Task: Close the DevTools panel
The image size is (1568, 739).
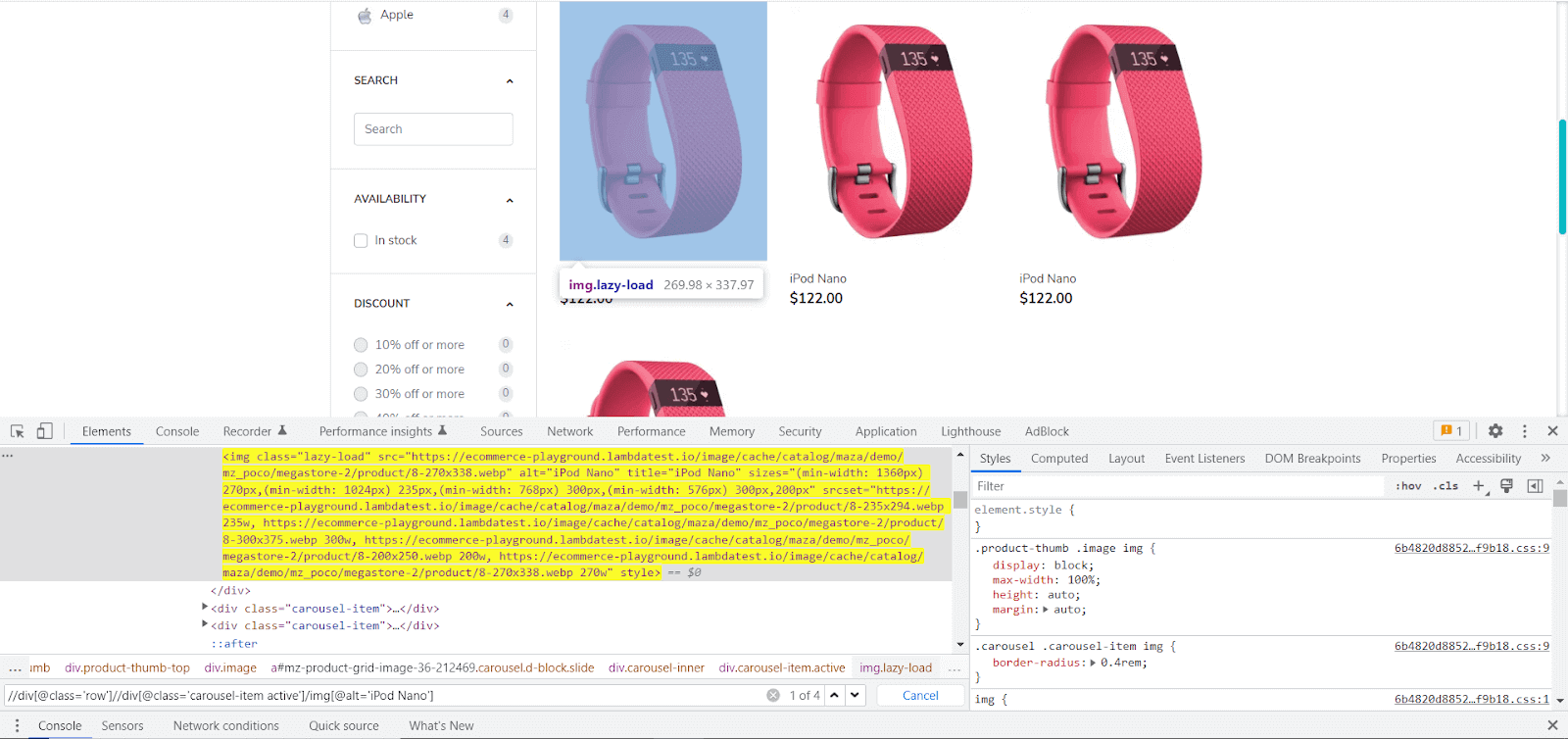Action: coord(1552,431)
